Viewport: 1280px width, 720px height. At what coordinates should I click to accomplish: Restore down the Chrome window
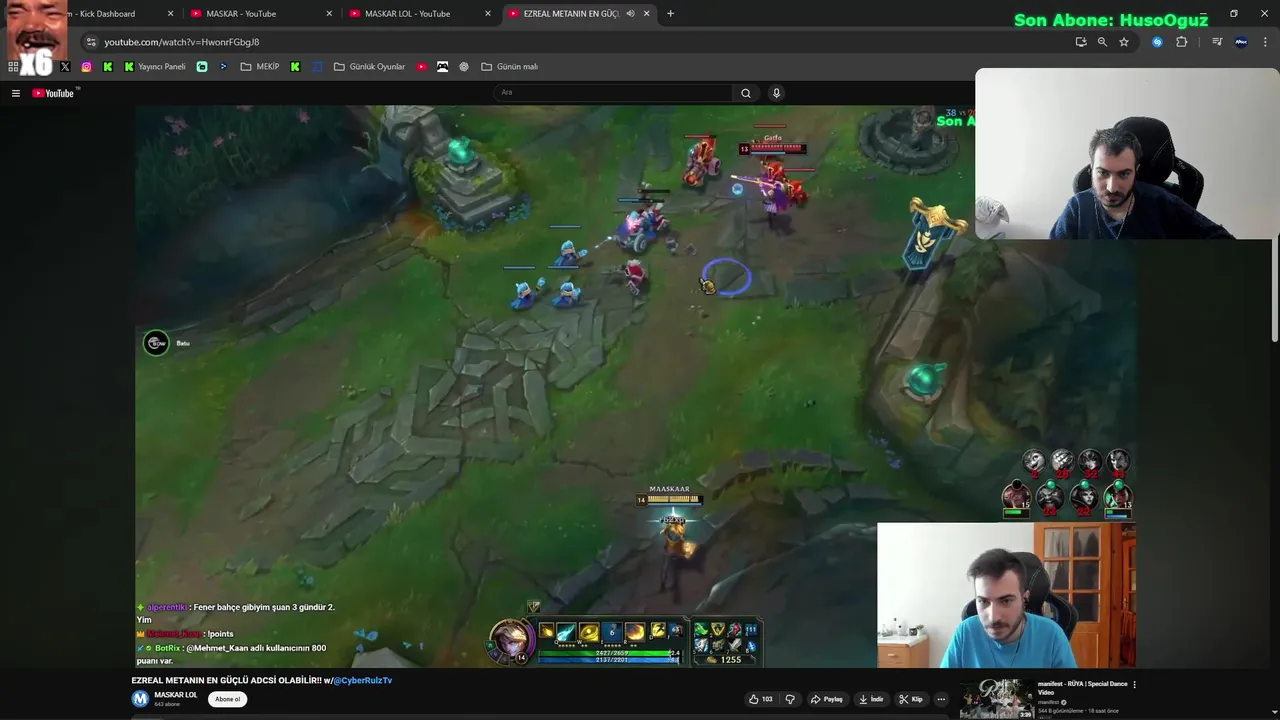click(1233, 14)
